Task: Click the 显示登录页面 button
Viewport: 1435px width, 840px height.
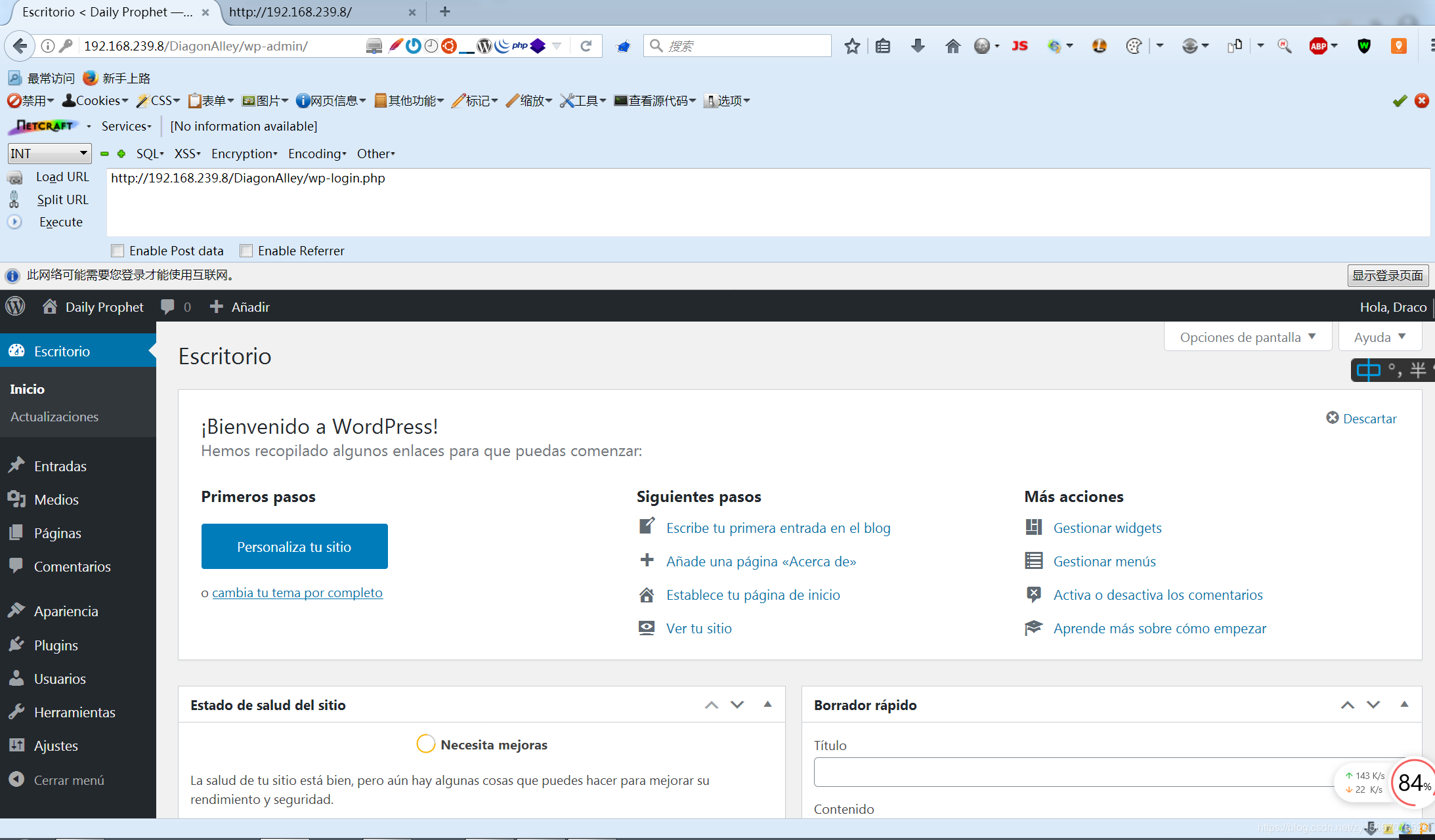Action: [x=1388, y=275]
